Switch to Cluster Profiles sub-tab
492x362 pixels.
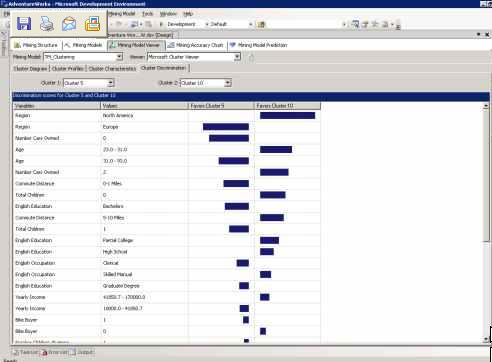pos(68,69)
